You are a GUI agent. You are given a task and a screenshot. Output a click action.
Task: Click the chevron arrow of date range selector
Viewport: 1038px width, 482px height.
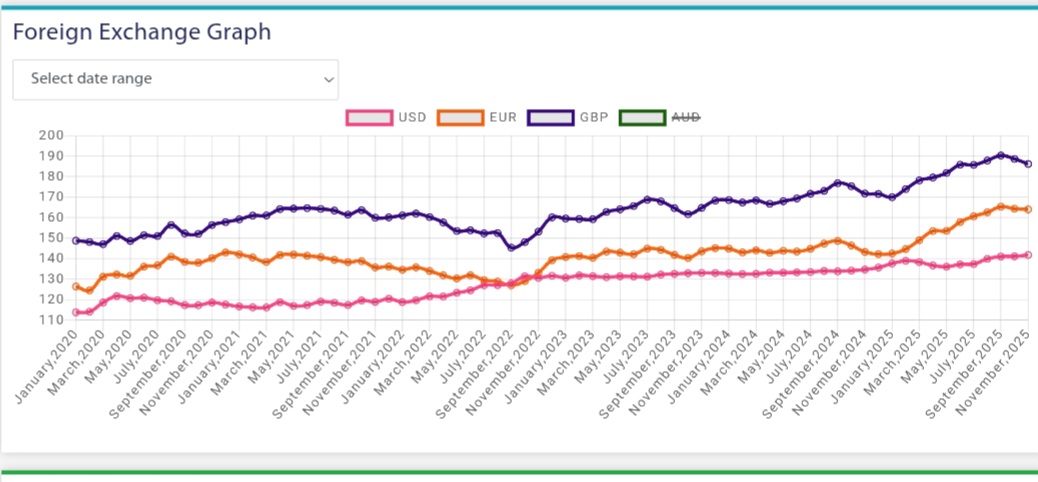click(x=328, y=80)
